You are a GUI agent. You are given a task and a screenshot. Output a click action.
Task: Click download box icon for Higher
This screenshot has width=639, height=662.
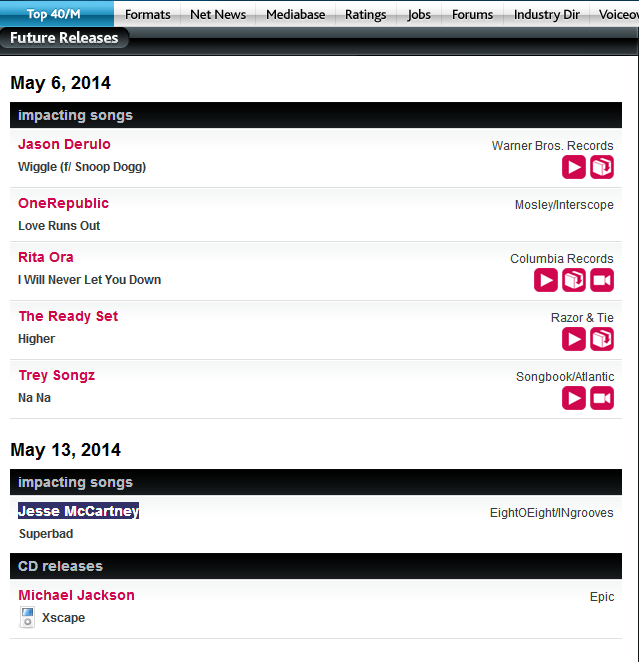point(601,339)
